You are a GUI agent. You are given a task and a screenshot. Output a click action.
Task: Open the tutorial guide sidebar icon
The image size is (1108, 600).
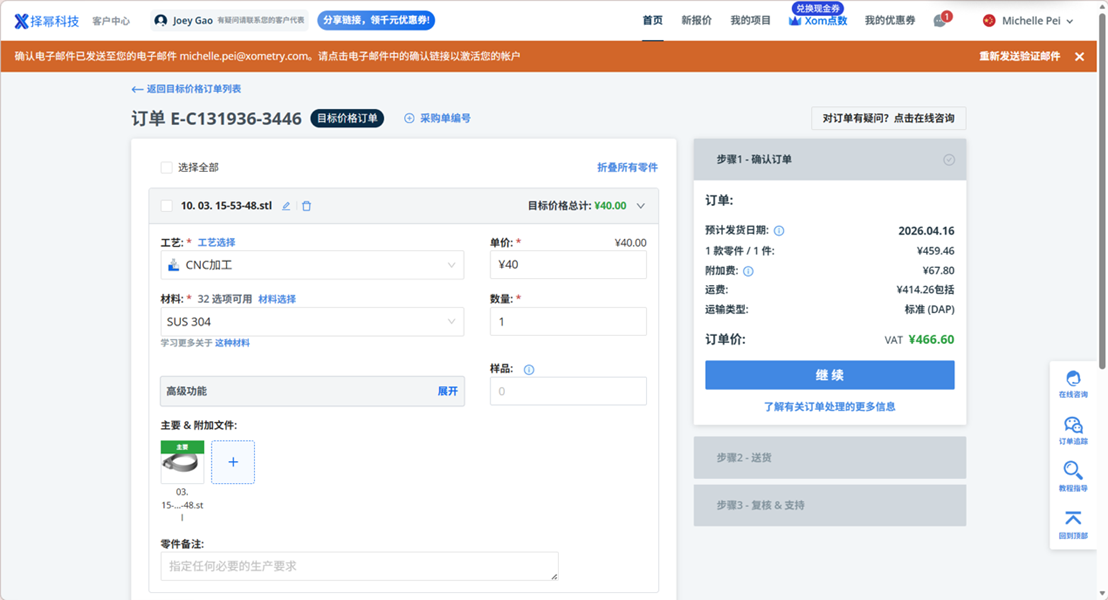tap(1073, 476)
